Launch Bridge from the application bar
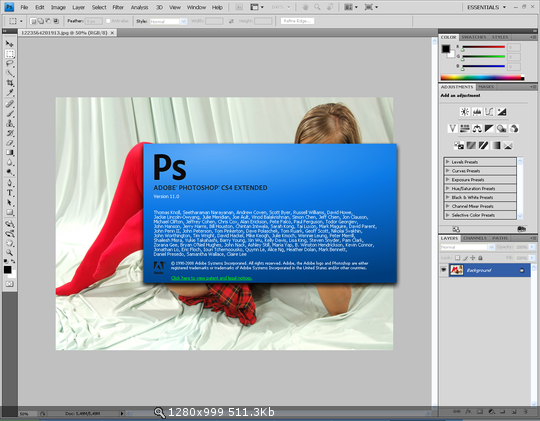This screenshot has width=540, height=421. point(239,7)
